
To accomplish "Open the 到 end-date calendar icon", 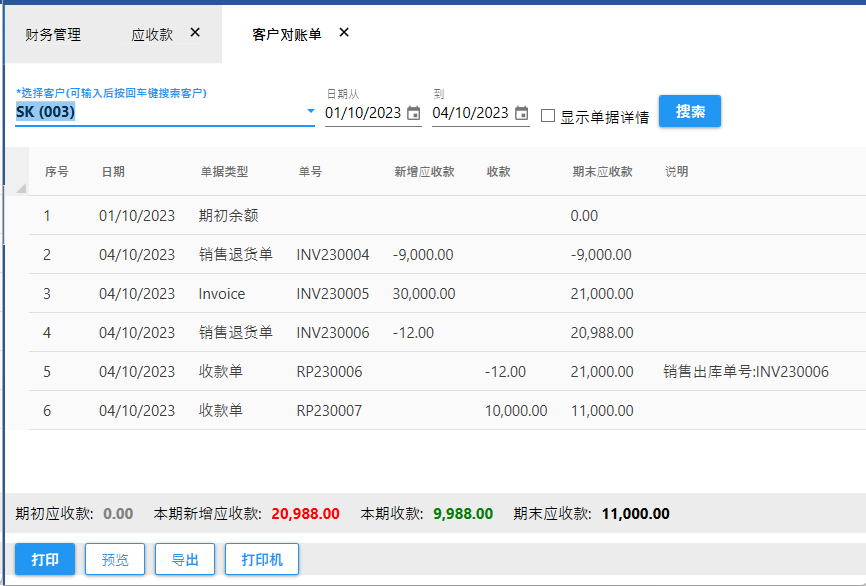I will (521, 114).
